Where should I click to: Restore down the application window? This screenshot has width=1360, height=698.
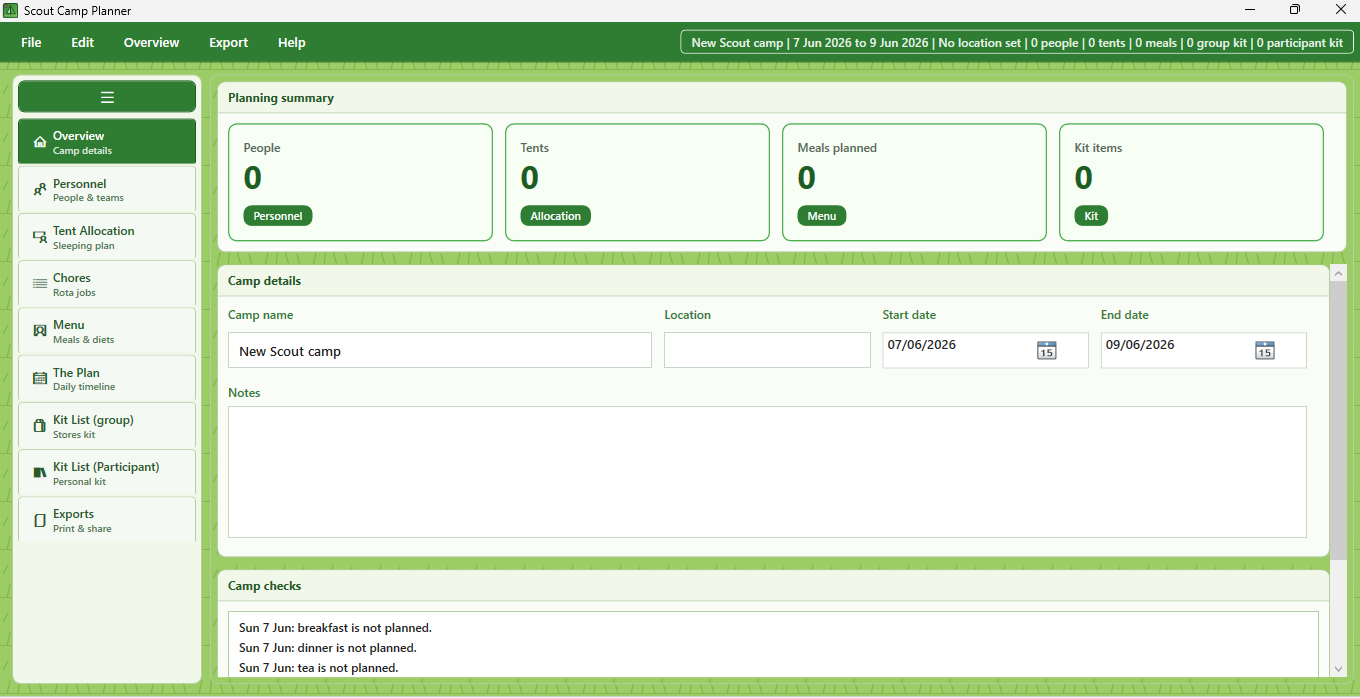[1295, 10]
